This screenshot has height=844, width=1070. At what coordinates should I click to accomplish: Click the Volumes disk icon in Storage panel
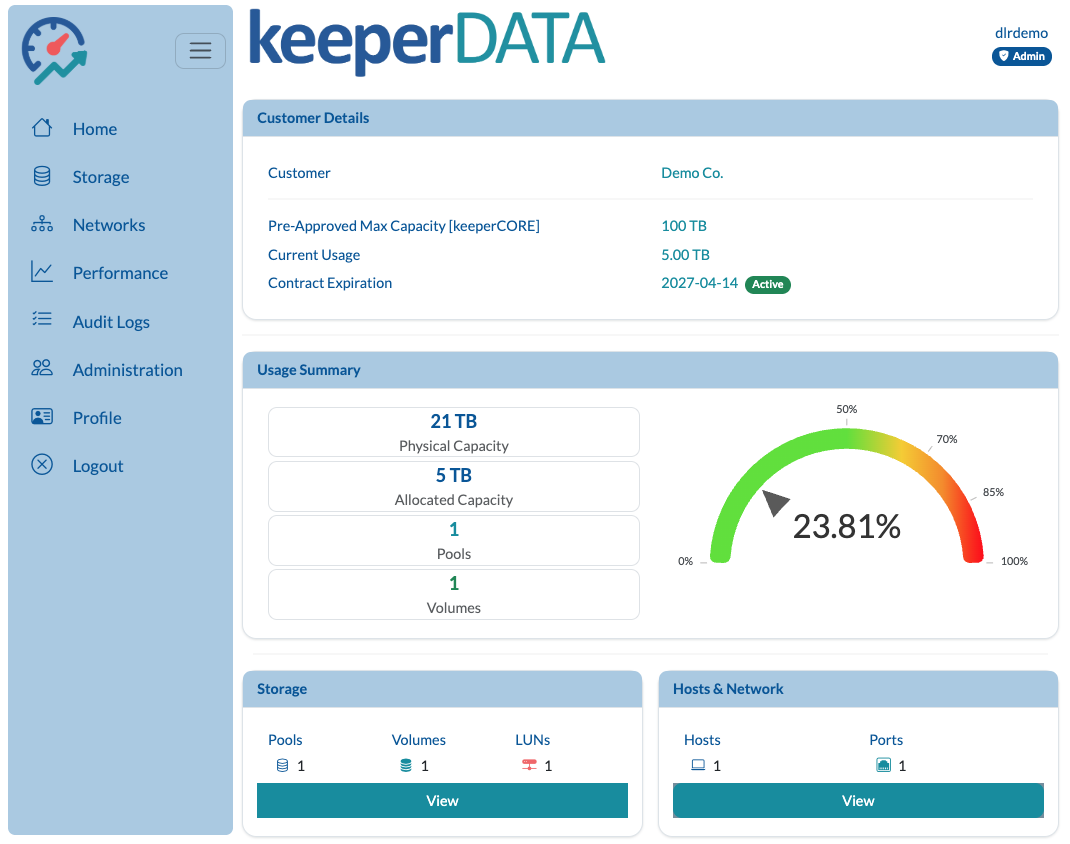pyautogui.click(x=406, y=766)
